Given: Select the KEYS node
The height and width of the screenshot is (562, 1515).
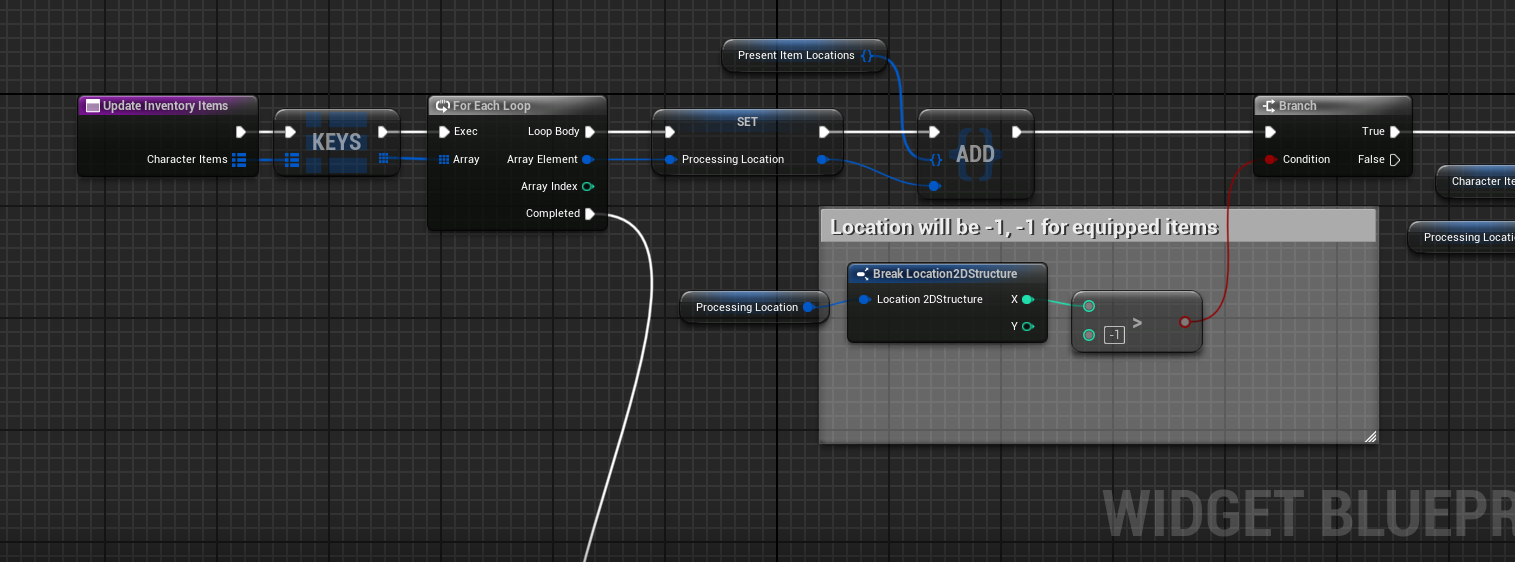Looking at the screenshot, I should point(336,142).
